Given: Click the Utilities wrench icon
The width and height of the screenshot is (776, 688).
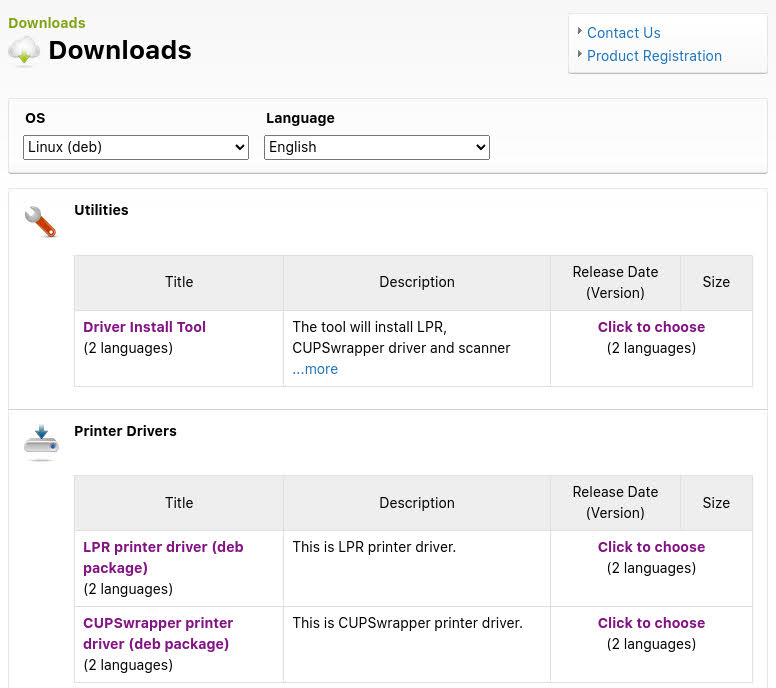Looking at the screenshot, I should tap(40, 221).
